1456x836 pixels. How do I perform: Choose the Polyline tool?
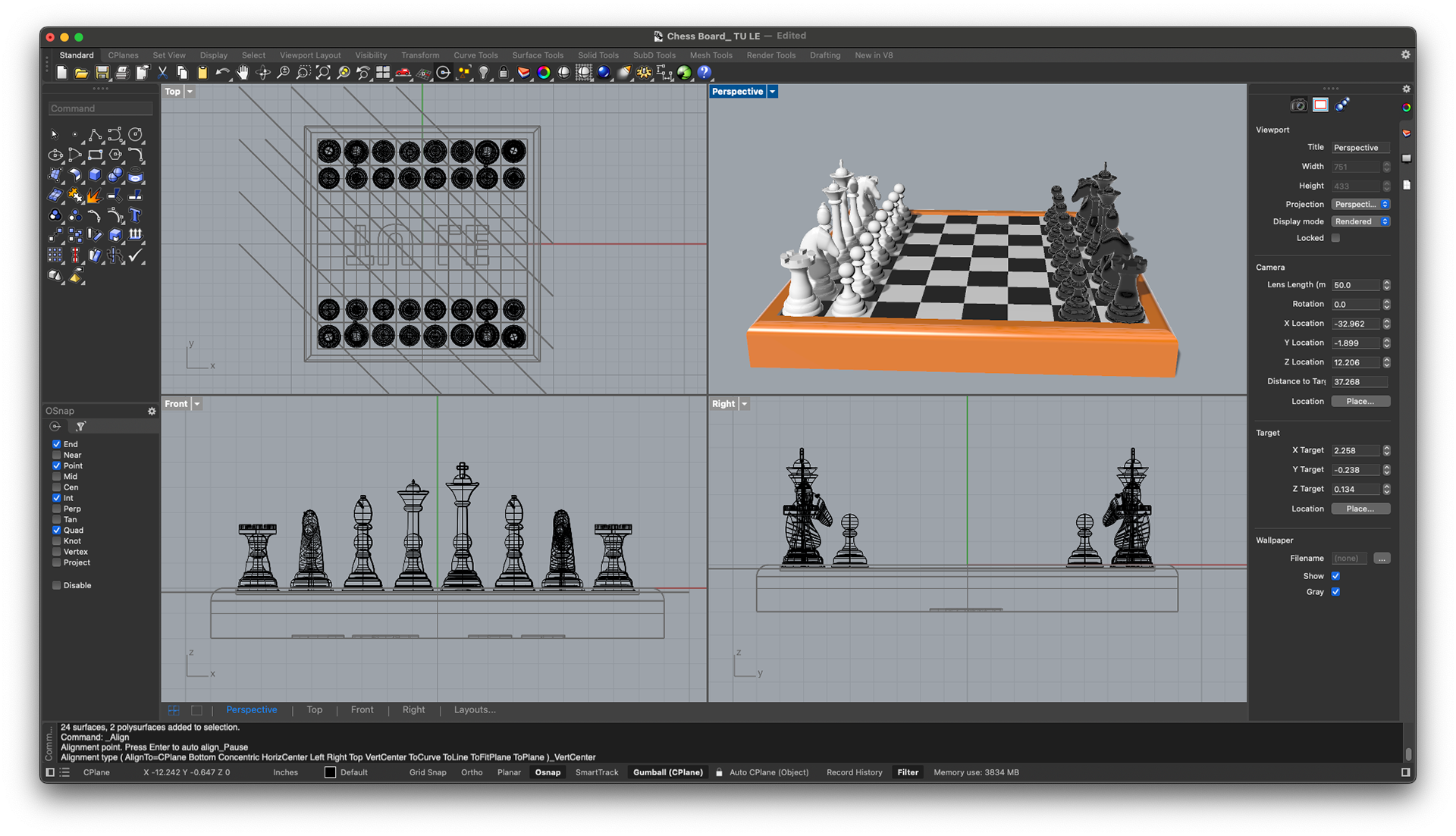click(x=95, y=135)
